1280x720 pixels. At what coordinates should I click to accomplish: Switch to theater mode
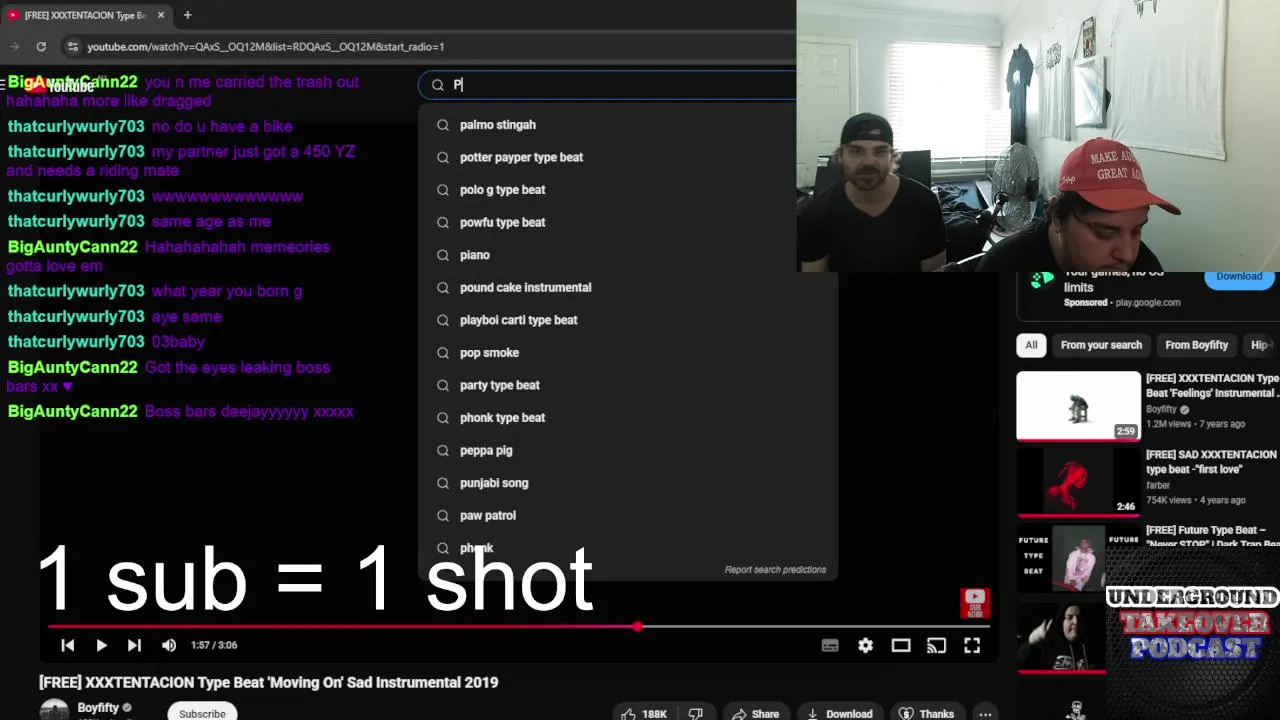(901, 645)
